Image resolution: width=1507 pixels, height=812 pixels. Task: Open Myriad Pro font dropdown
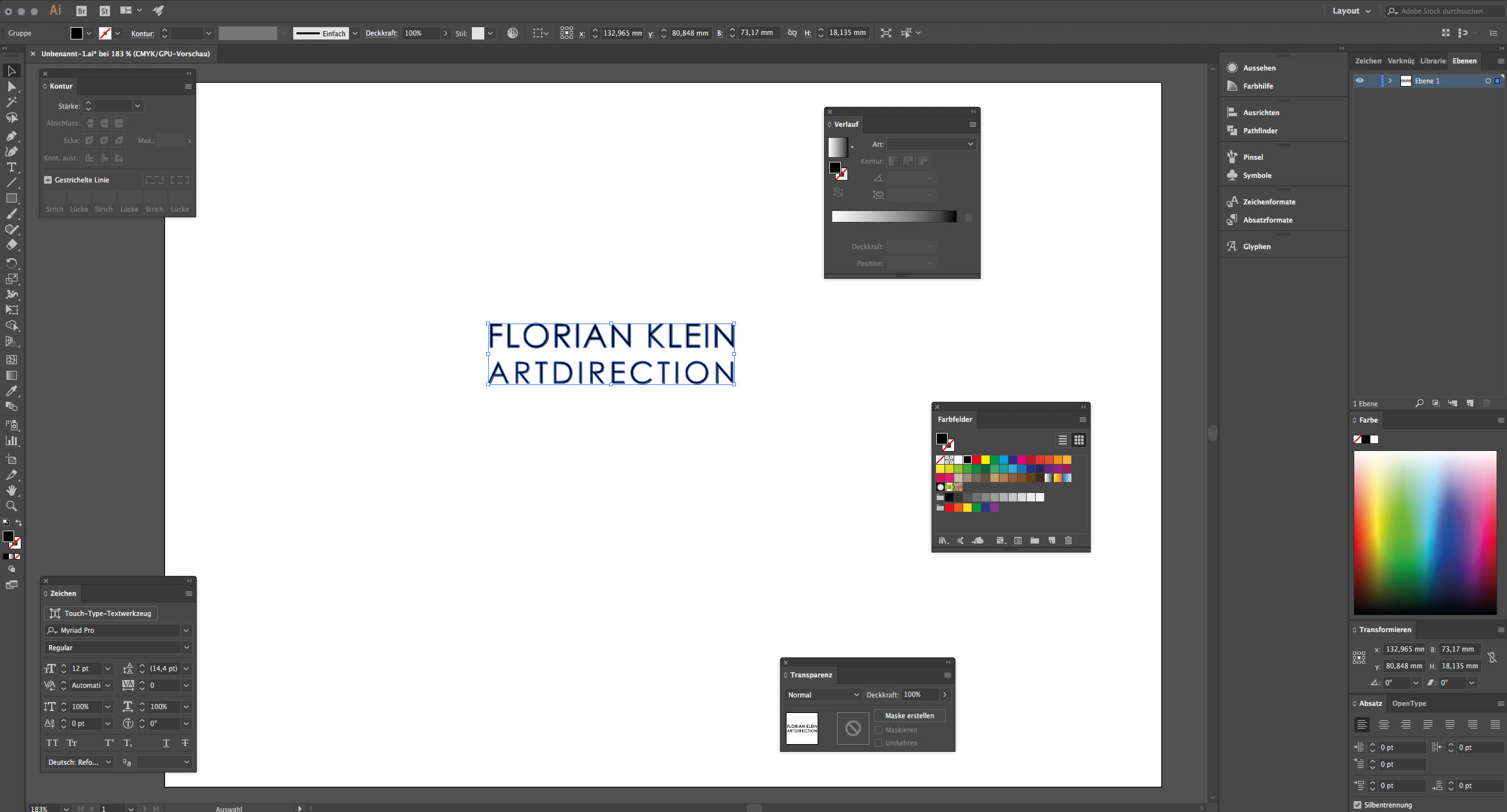click(186, 630)
